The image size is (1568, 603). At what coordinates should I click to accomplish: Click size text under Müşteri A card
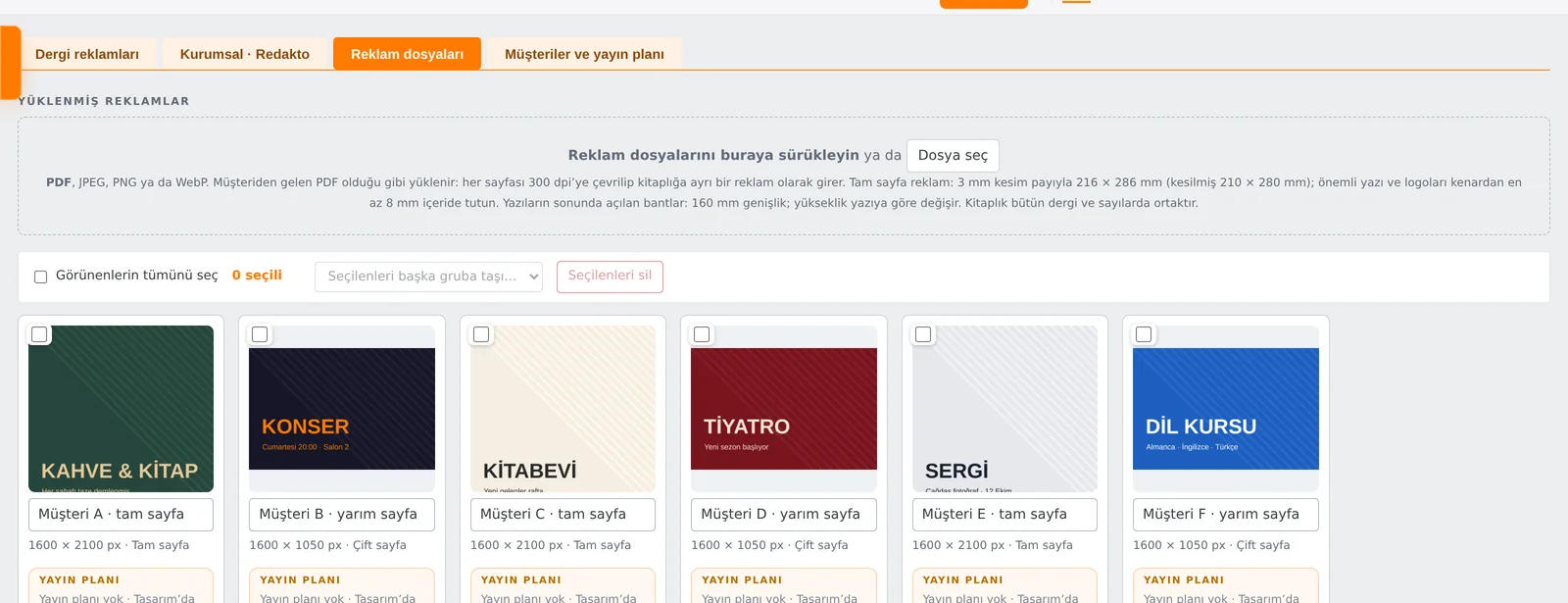tap(109, 545)
